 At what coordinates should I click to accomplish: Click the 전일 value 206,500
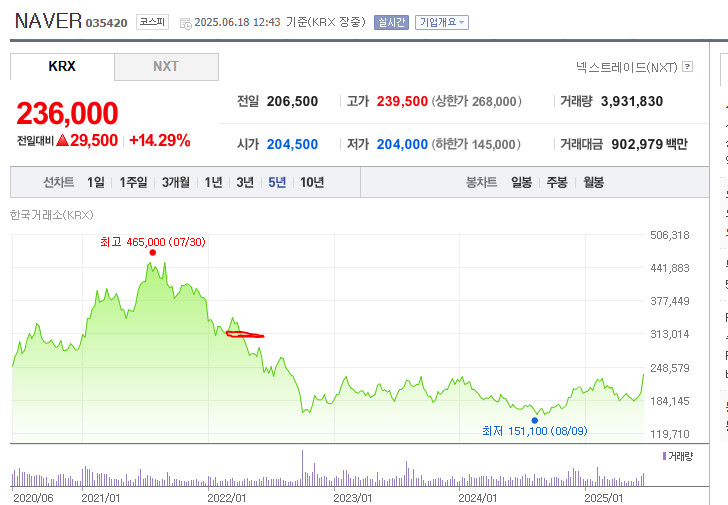click(292, 101)
